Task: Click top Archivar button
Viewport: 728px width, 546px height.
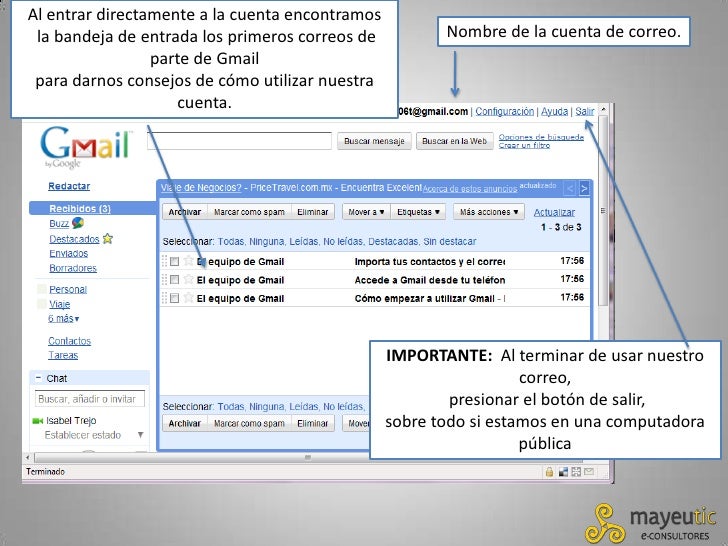Action: coord(185,212)
